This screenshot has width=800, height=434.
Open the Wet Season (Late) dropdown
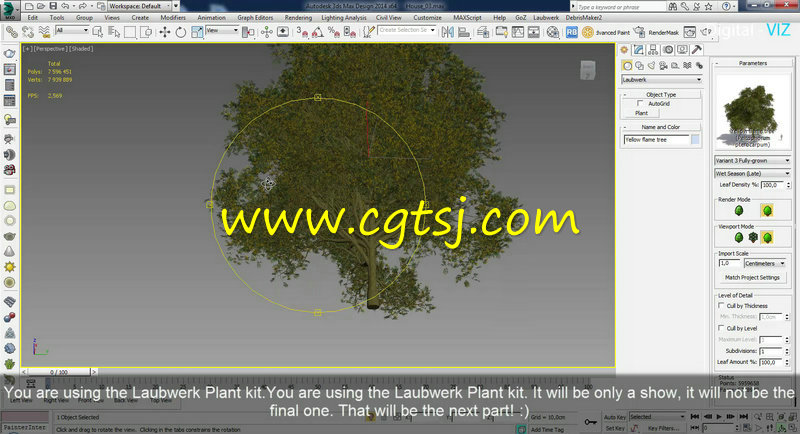753,173
